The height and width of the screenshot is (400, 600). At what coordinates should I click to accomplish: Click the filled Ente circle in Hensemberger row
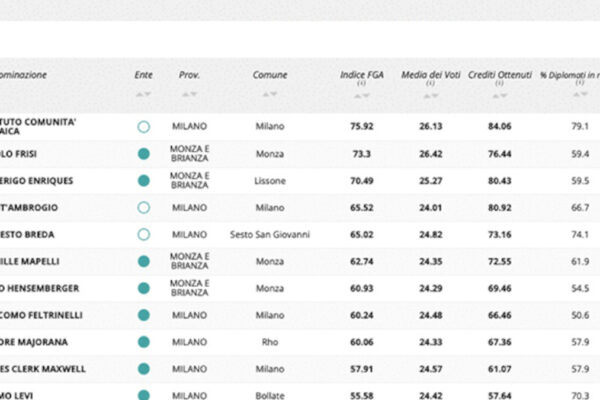point(144,288)
